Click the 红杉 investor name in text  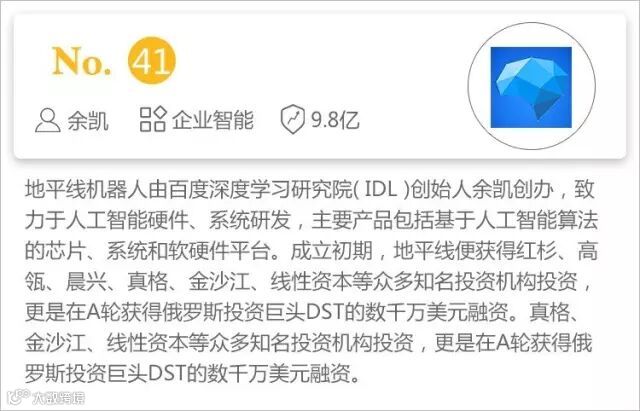(x=536, y=251)
